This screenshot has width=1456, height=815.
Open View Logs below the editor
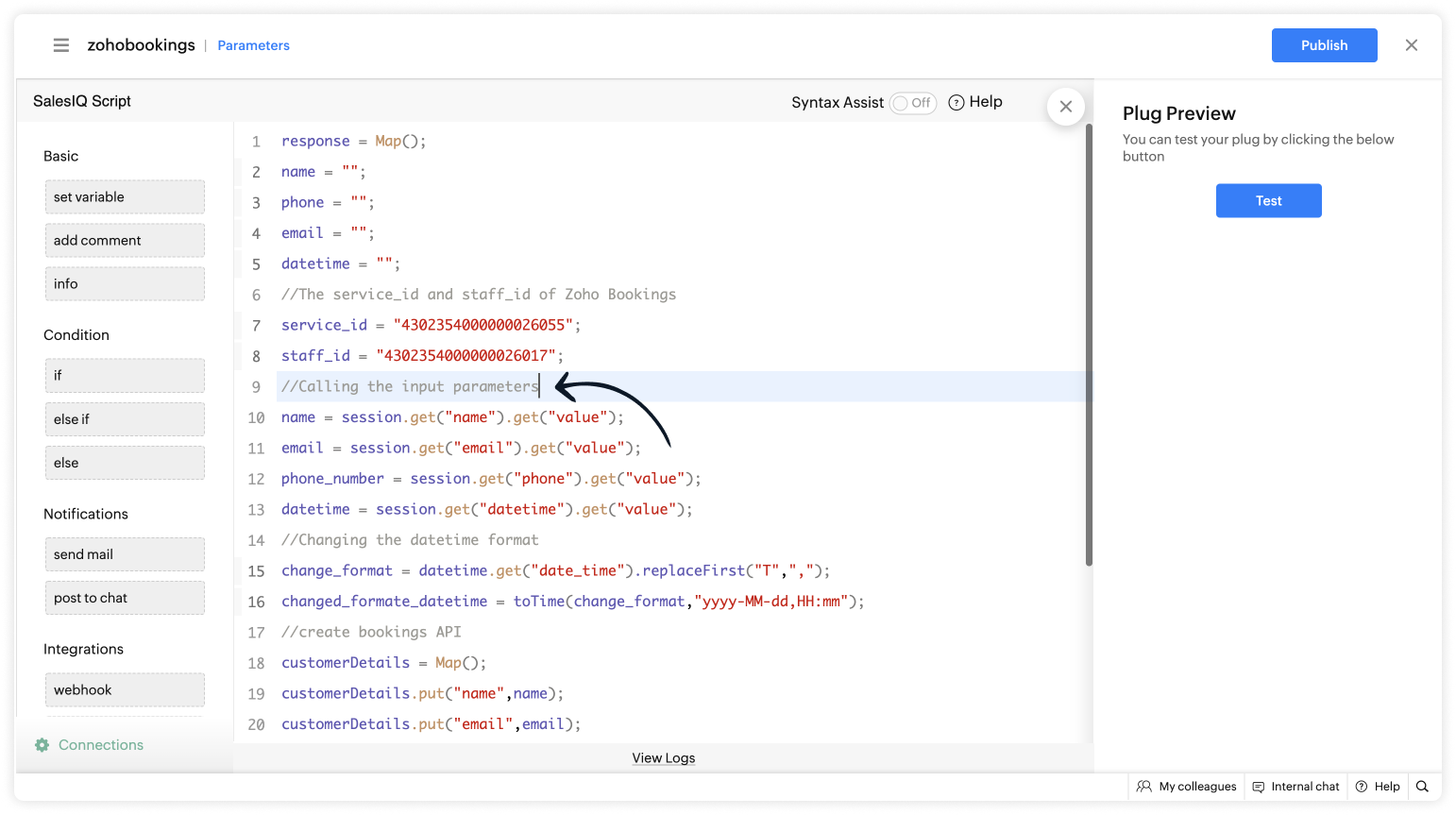pos(663,758)
